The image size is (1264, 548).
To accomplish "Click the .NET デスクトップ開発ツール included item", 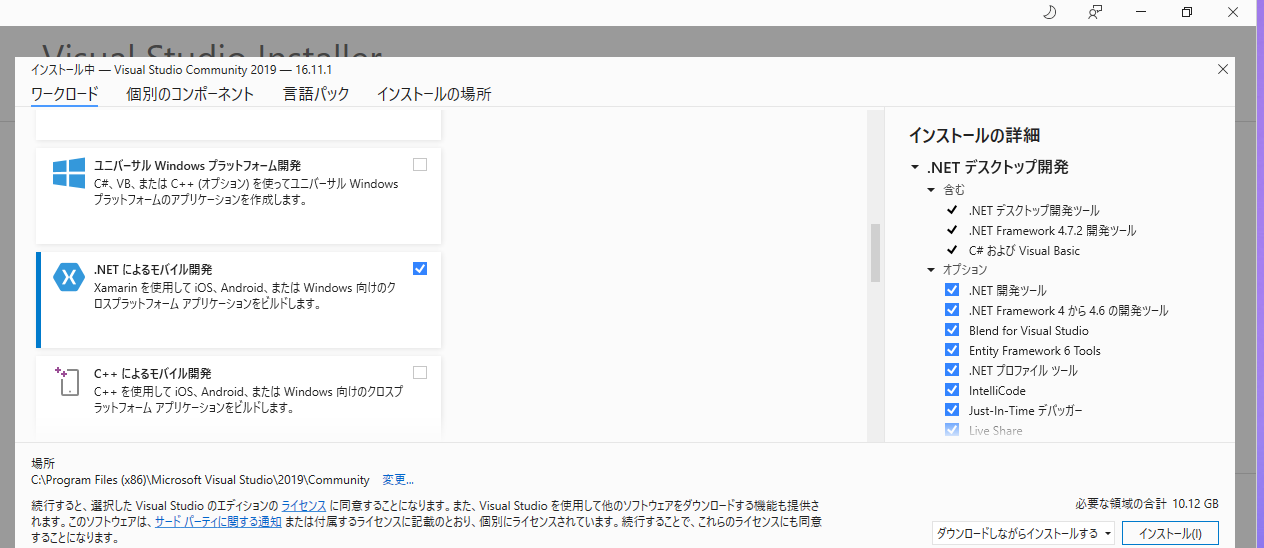I will (1033, 210).
